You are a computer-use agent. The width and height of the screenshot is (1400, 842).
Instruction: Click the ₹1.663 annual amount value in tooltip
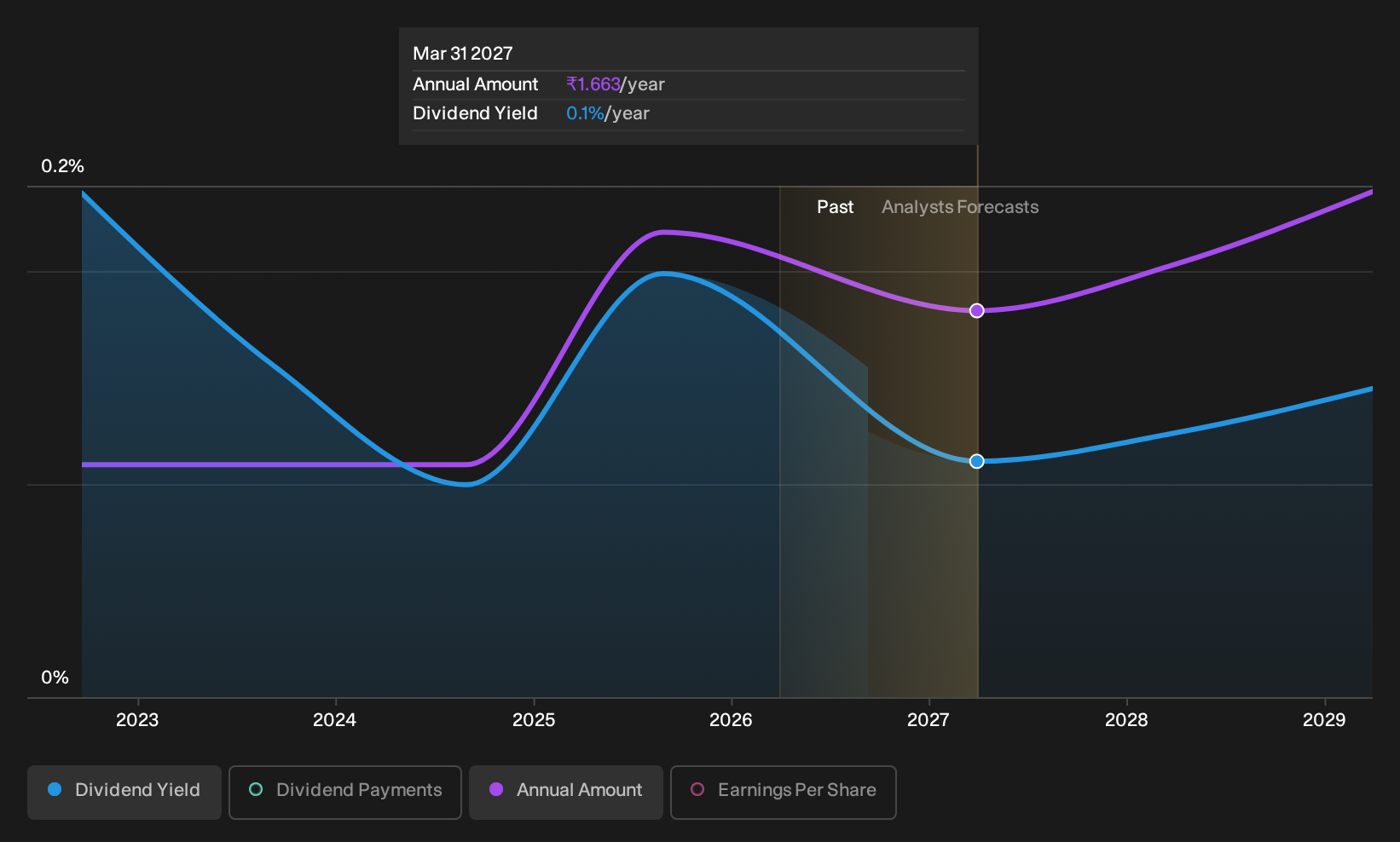[x=593, y=84]
